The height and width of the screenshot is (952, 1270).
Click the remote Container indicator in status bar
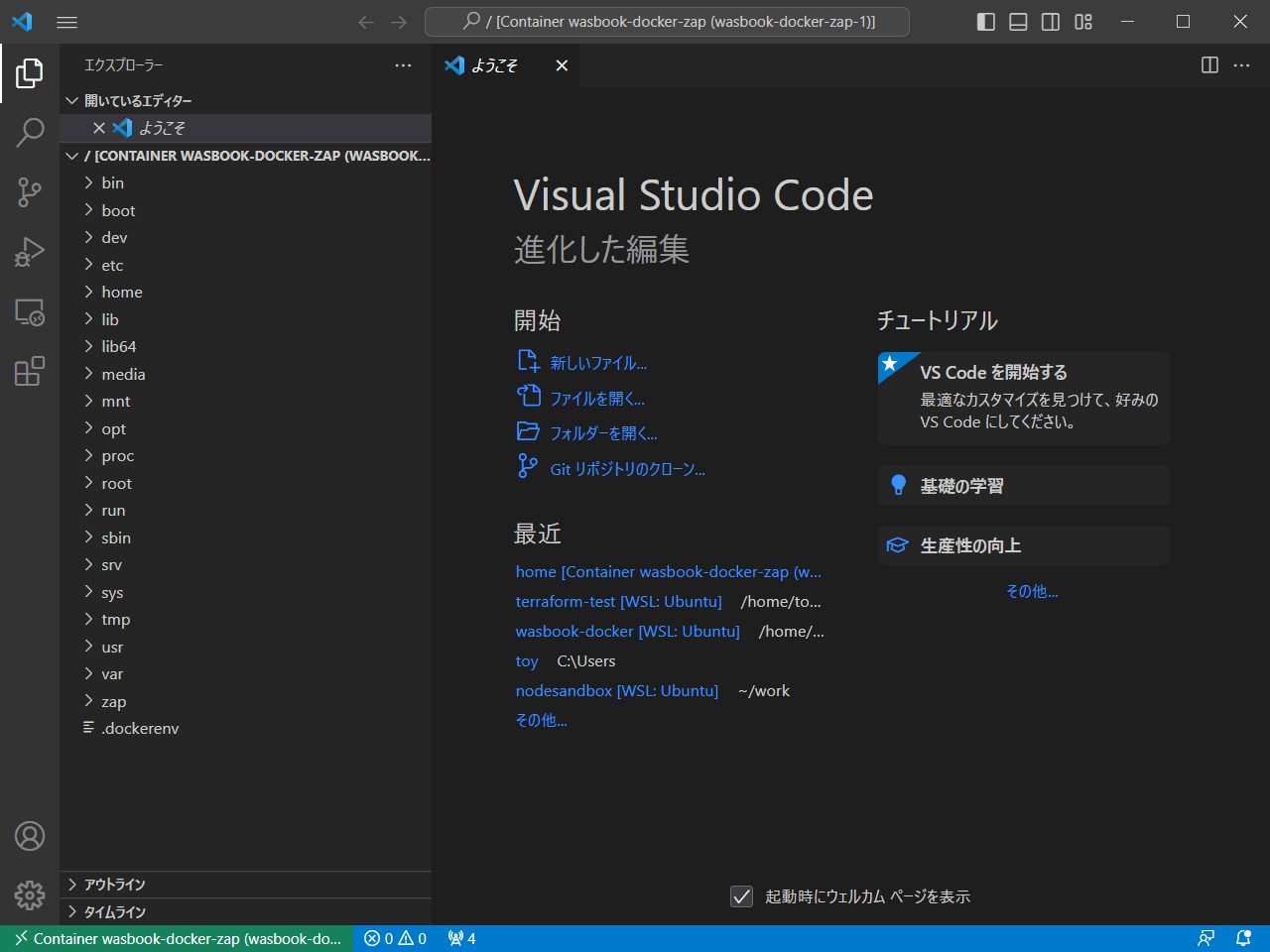[x=177, y=938]
